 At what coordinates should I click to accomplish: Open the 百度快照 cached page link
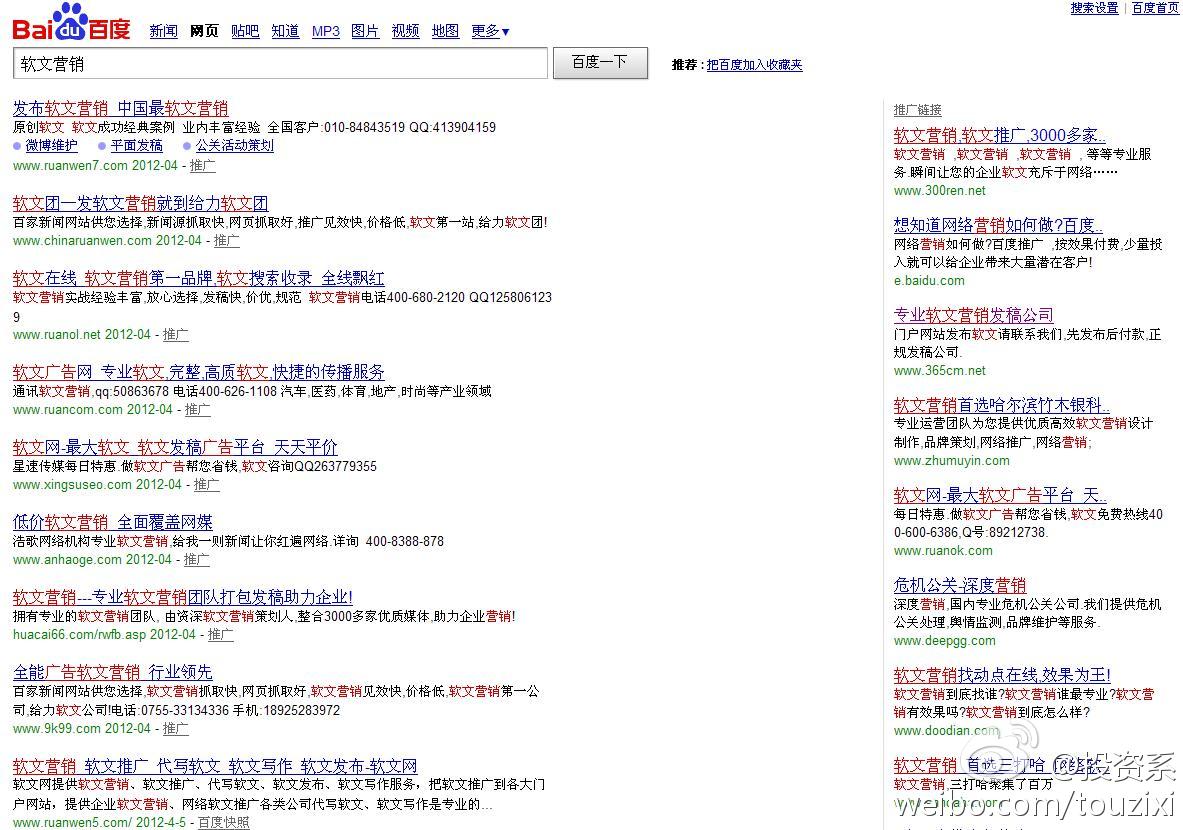[x=223, y=822]
